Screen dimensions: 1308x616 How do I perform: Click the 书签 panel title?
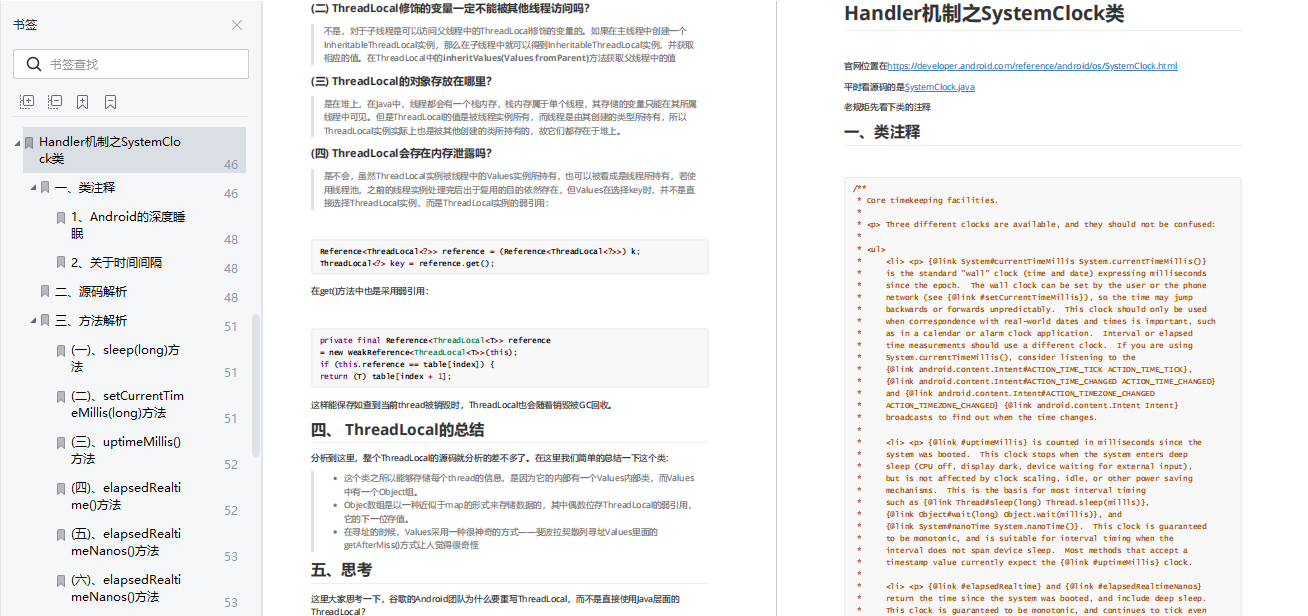(25, 25)
